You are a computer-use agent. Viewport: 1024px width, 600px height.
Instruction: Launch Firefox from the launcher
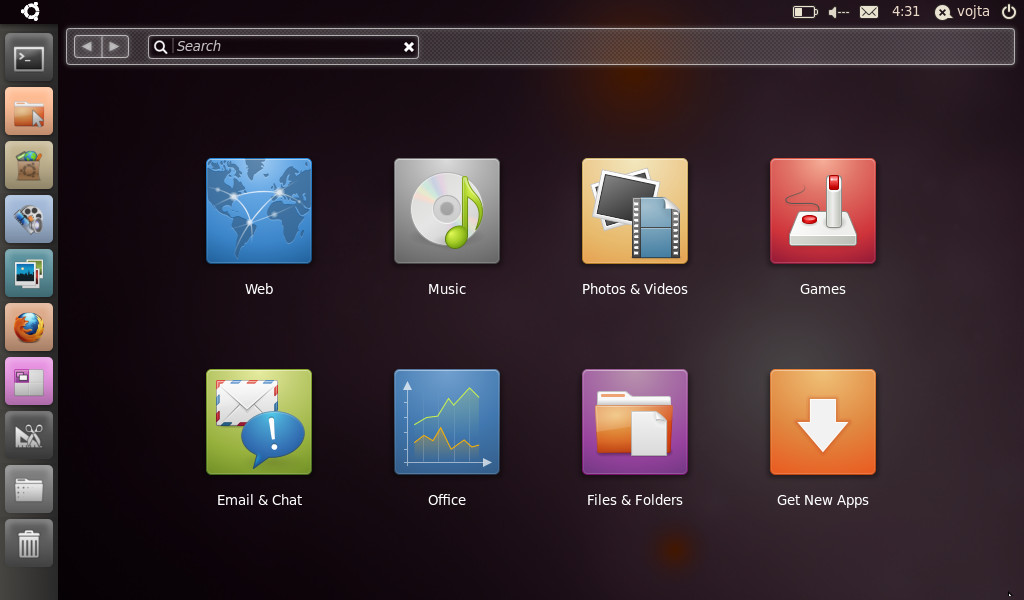coord(29,327)
